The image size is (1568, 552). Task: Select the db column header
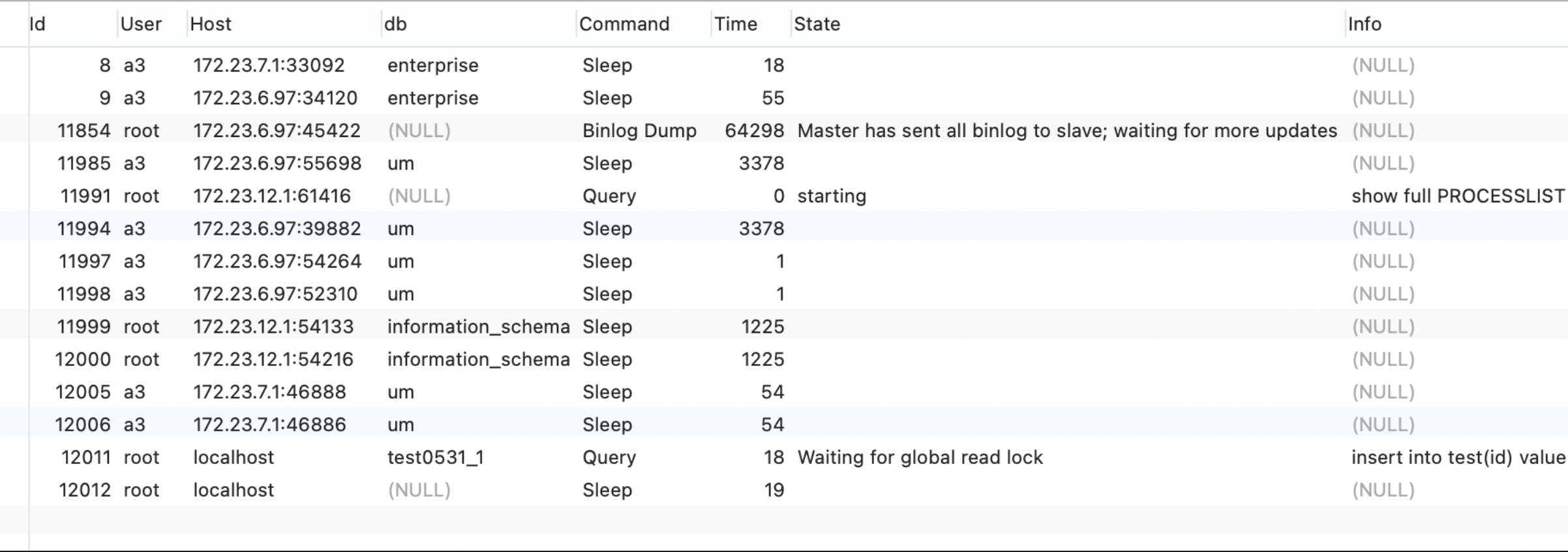pyautogui.click(x=395, y=24)
